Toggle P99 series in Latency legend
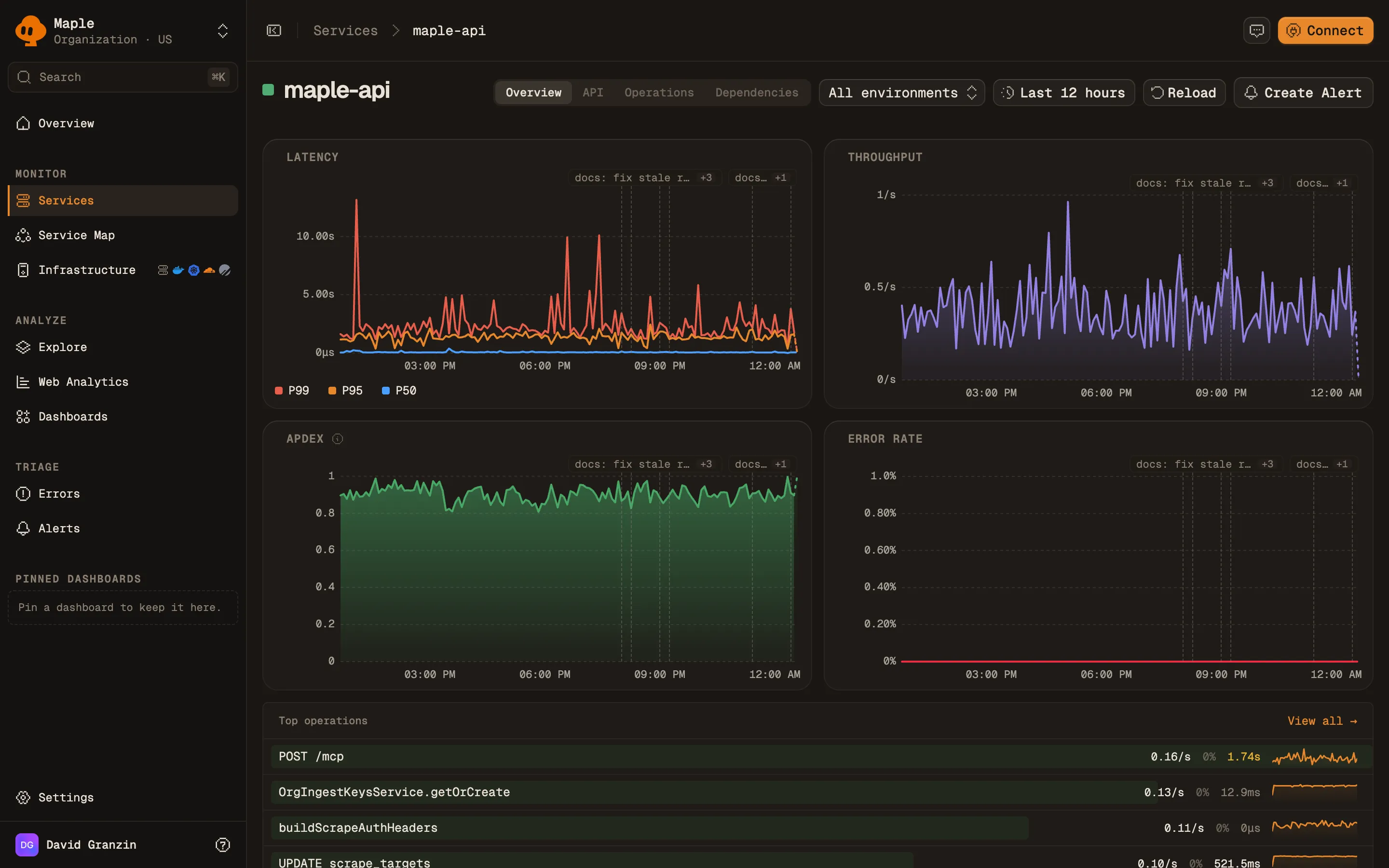Image resolution: width=1389 pixels, height=868 pixels. 292,391
